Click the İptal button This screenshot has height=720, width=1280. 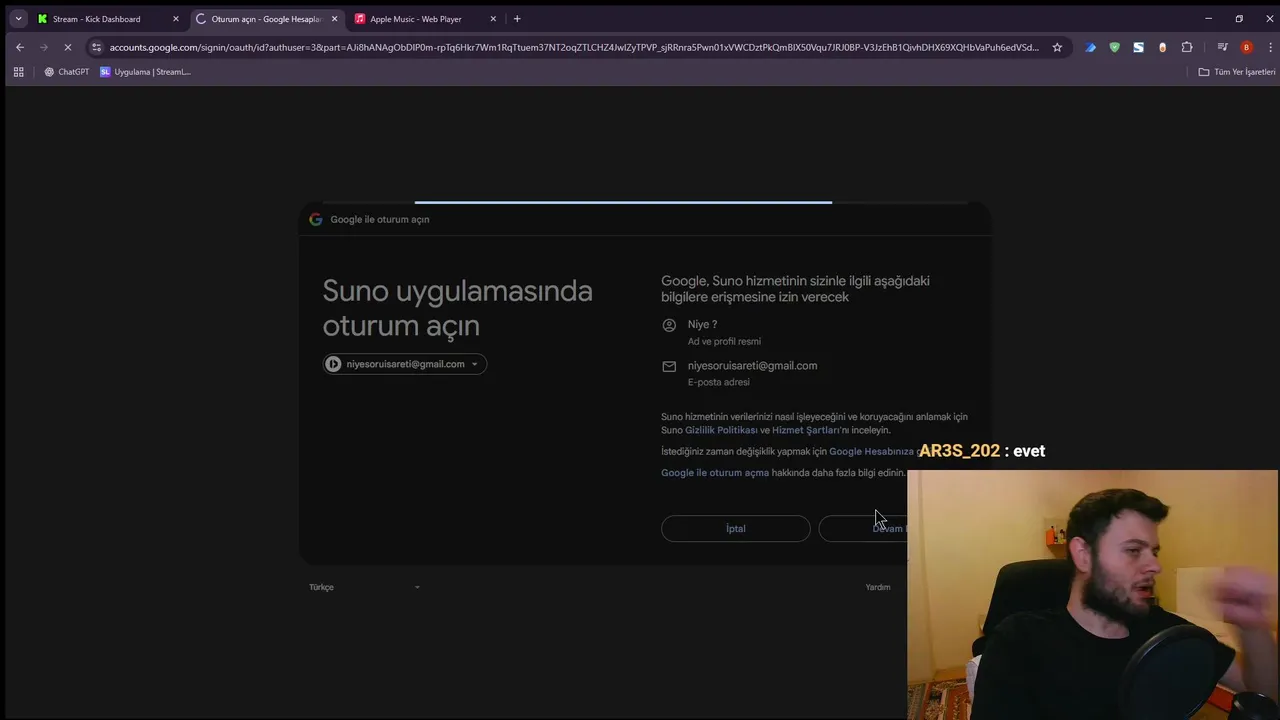(736, 528)
